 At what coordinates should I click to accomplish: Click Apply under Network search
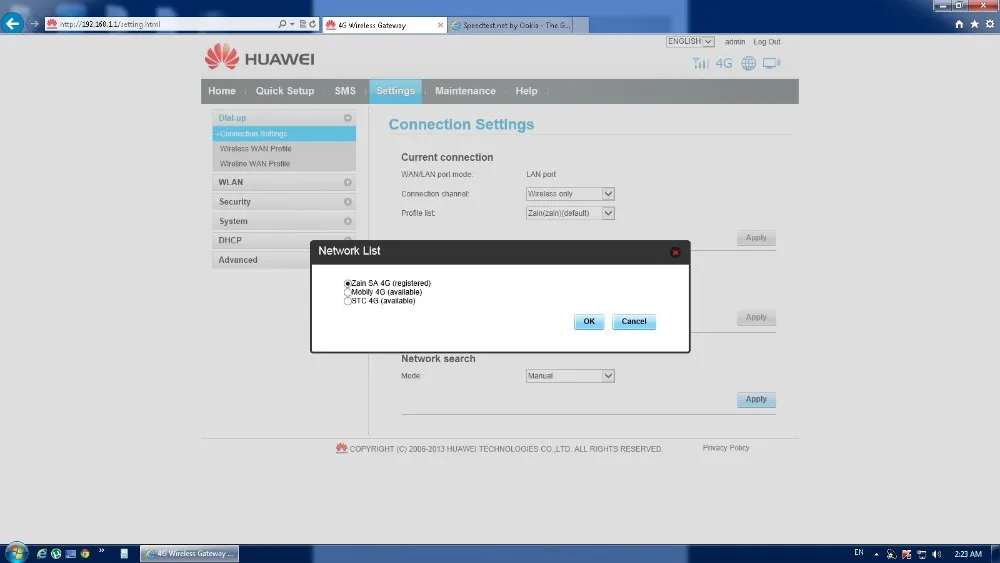tap(756, 399)
